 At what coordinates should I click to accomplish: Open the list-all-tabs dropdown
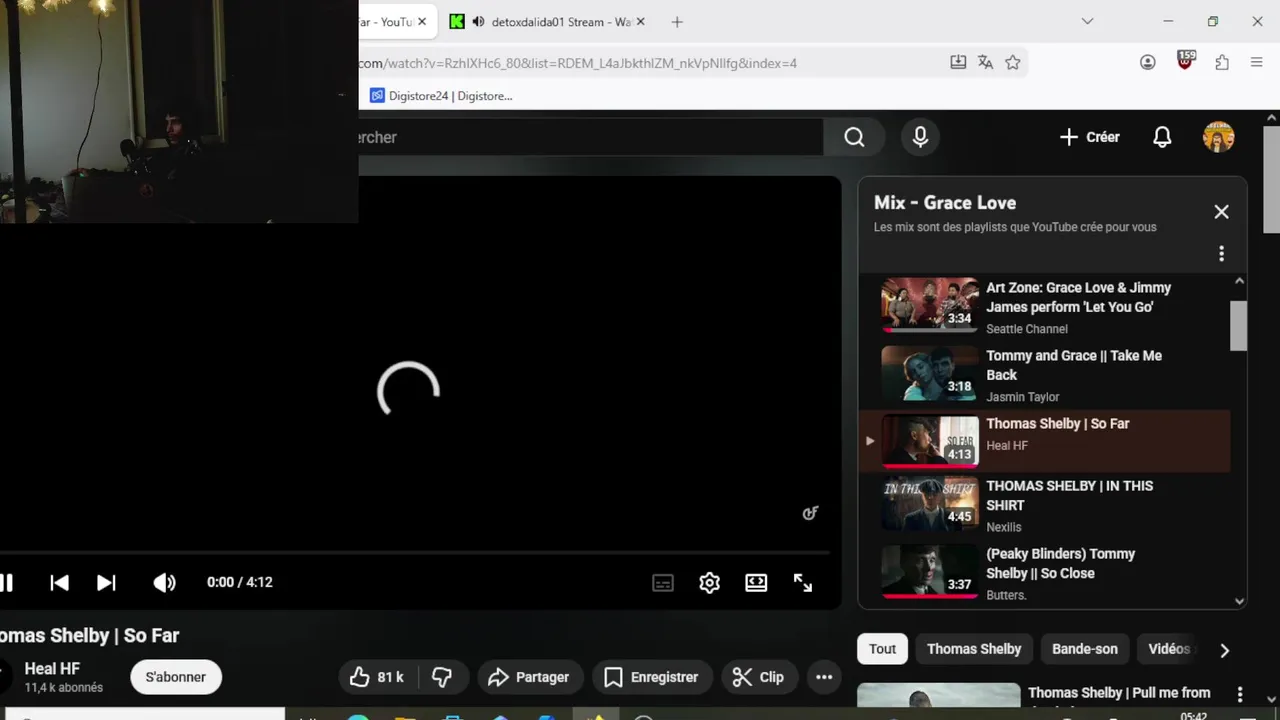pyautogui.click(x=1087, y=22)
